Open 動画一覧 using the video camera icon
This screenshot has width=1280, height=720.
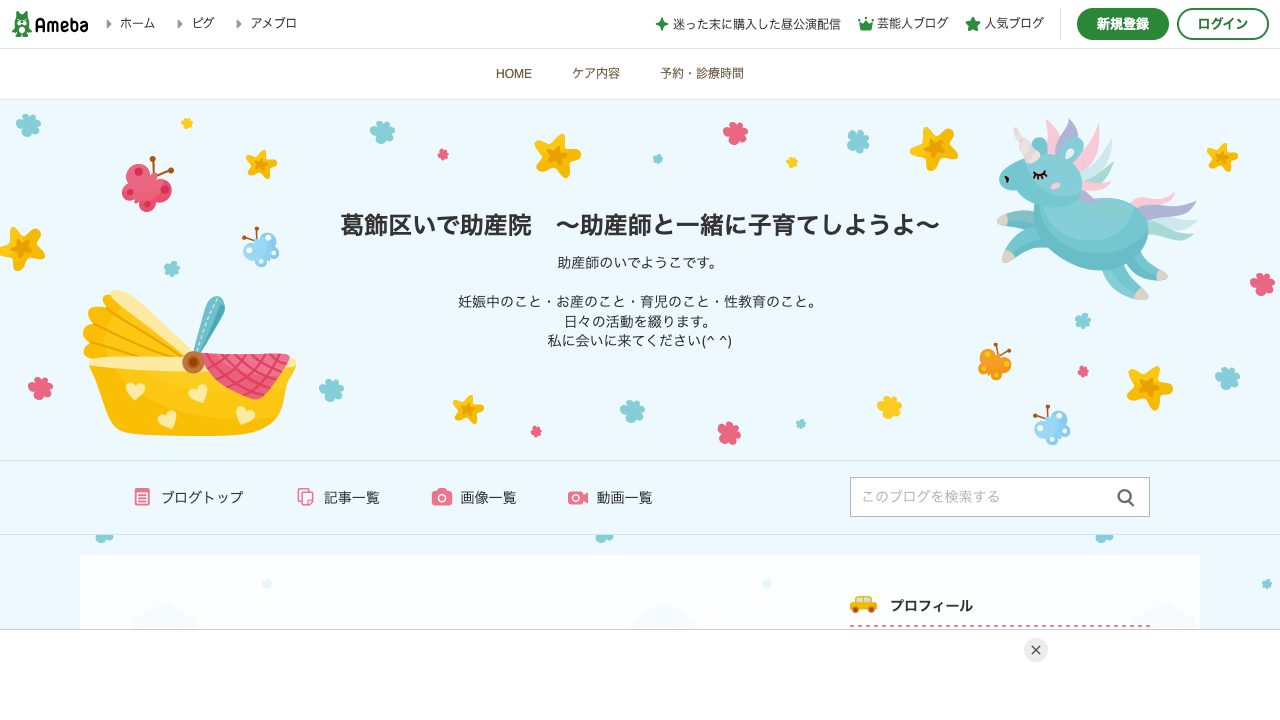(x=577, y=497)
